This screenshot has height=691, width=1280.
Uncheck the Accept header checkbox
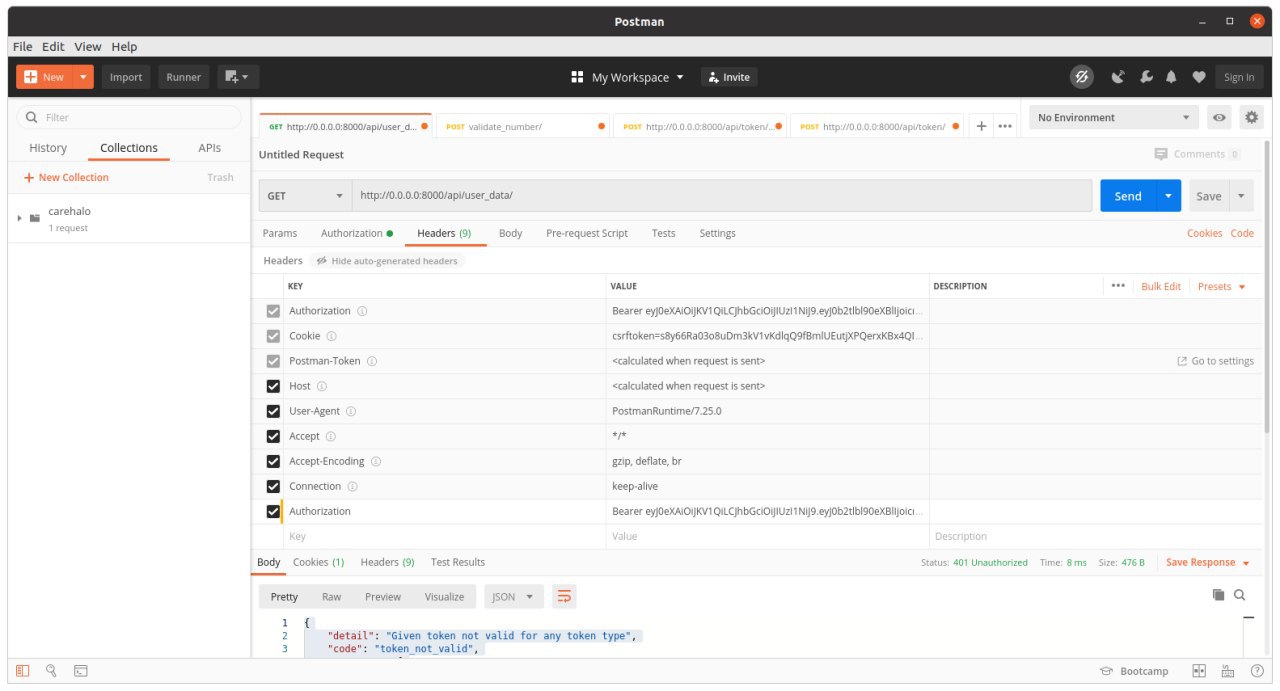(x=273, y=436)
